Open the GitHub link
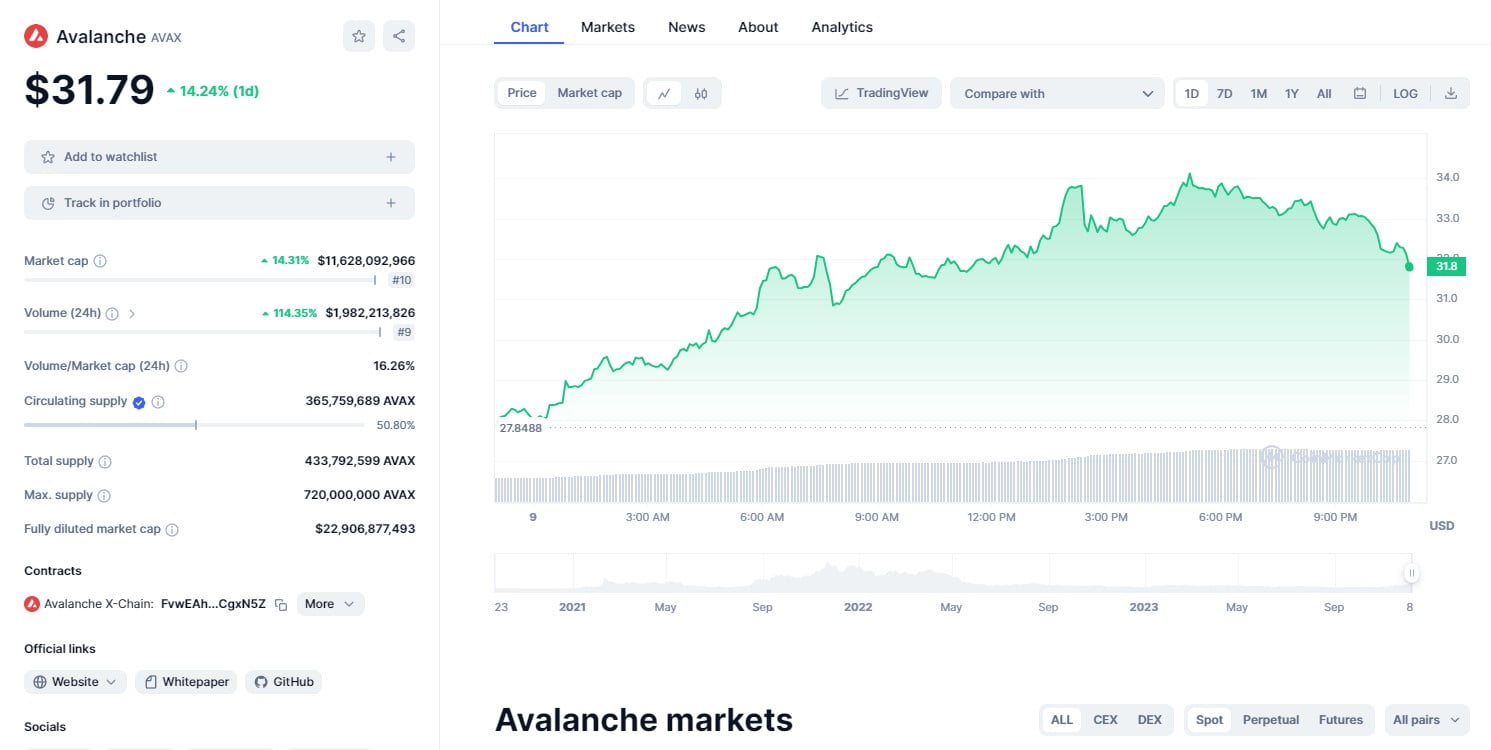This screenshot has height=750, width=1491. coord(283,682)
